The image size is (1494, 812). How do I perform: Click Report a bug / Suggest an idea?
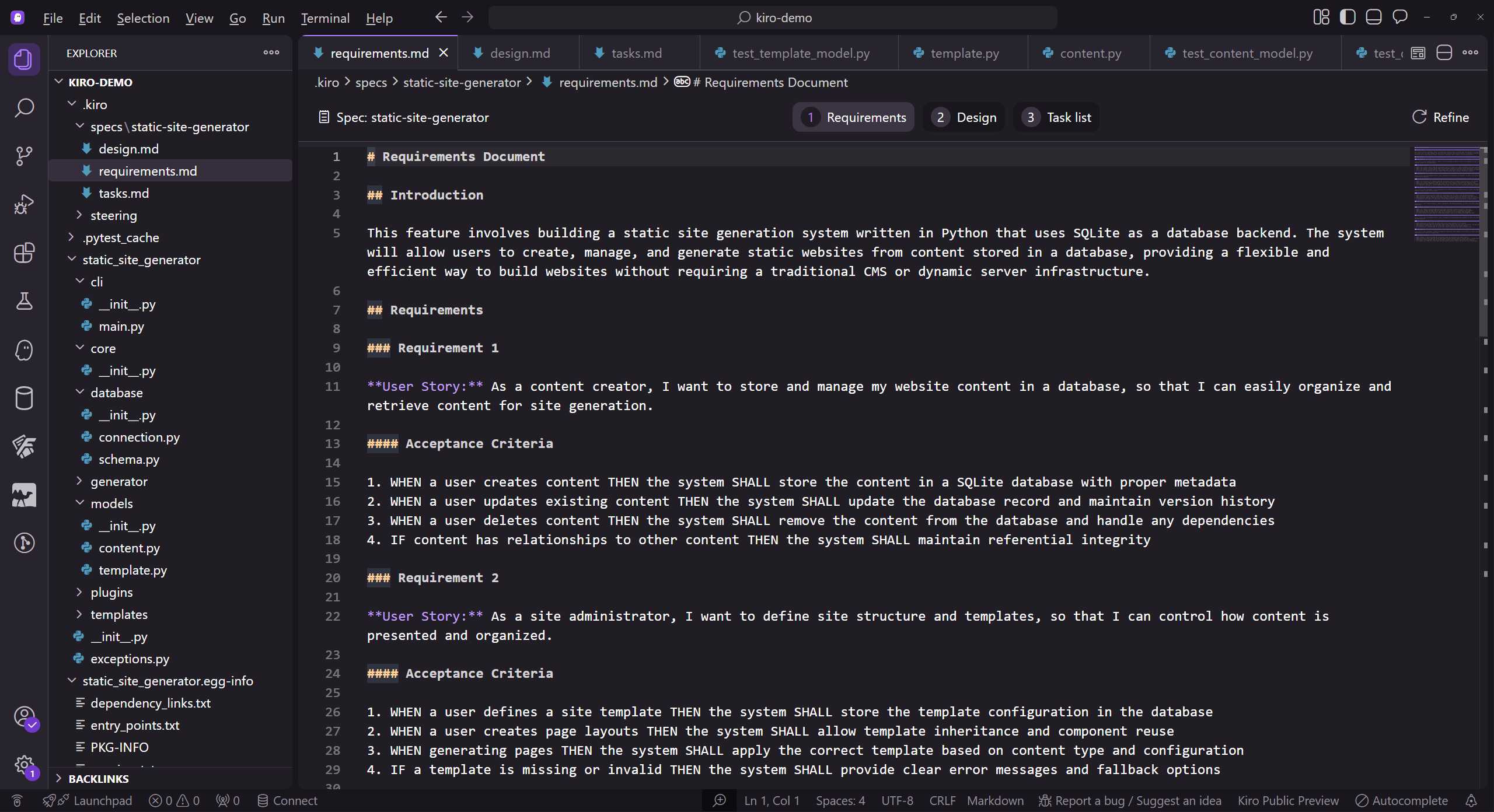pos(1130,800)
